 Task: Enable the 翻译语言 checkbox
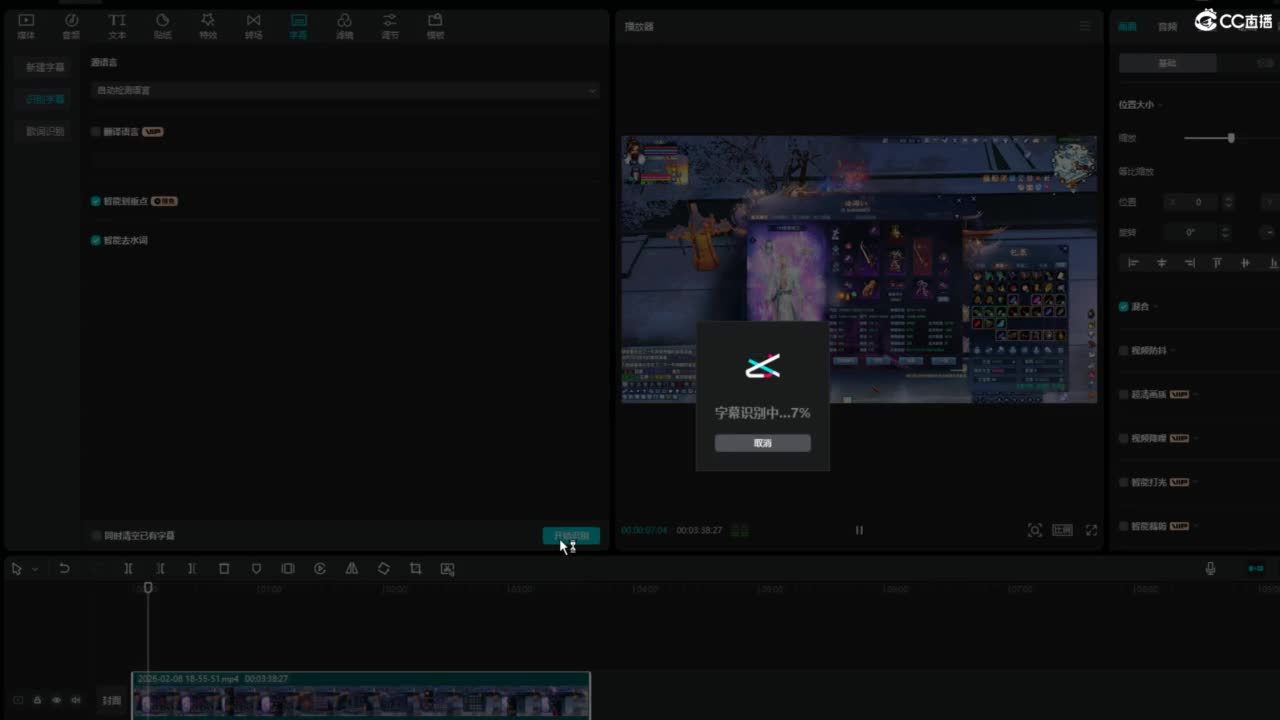tap(96, 131)
